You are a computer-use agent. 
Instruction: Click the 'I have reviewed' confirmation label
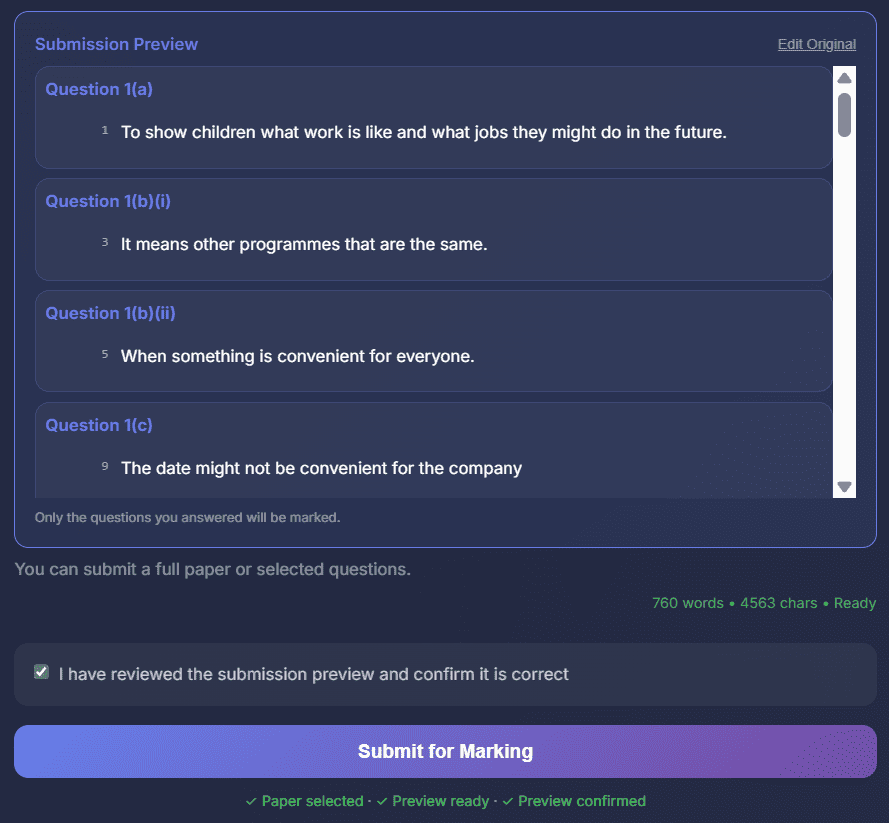(313, 674)
